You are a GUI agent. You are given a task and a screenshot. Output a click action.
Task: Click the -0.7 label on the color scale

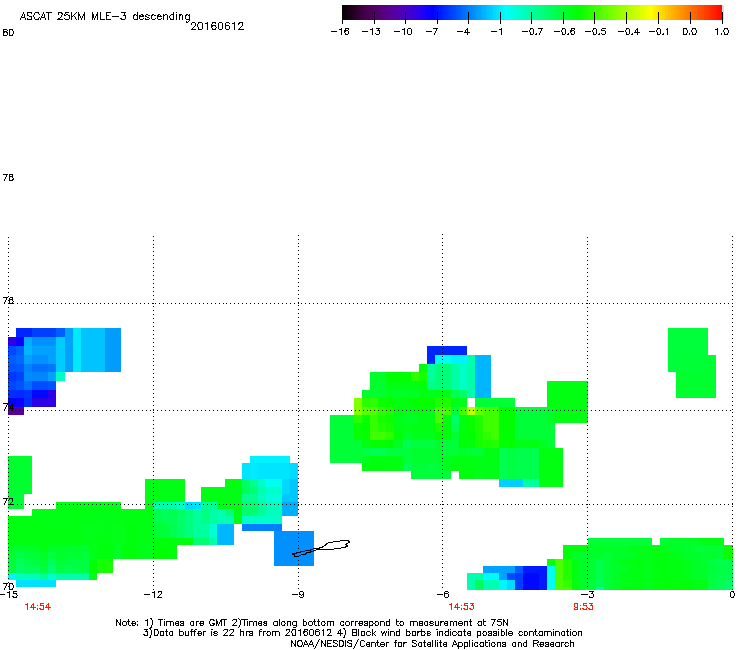[532, 32]
